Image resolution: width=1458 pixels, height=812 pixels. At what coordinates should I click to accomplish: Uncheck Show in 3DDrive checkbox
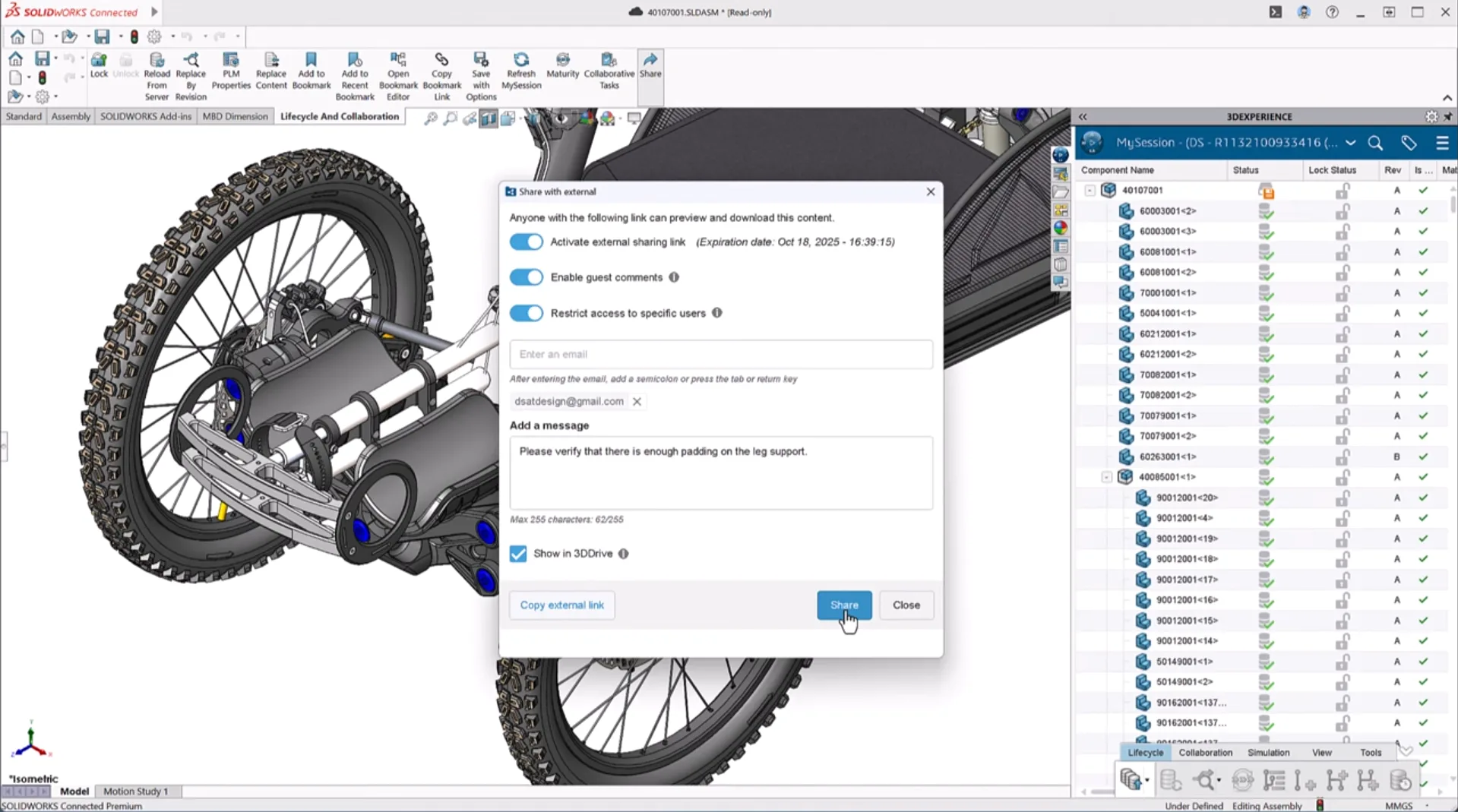518,554
